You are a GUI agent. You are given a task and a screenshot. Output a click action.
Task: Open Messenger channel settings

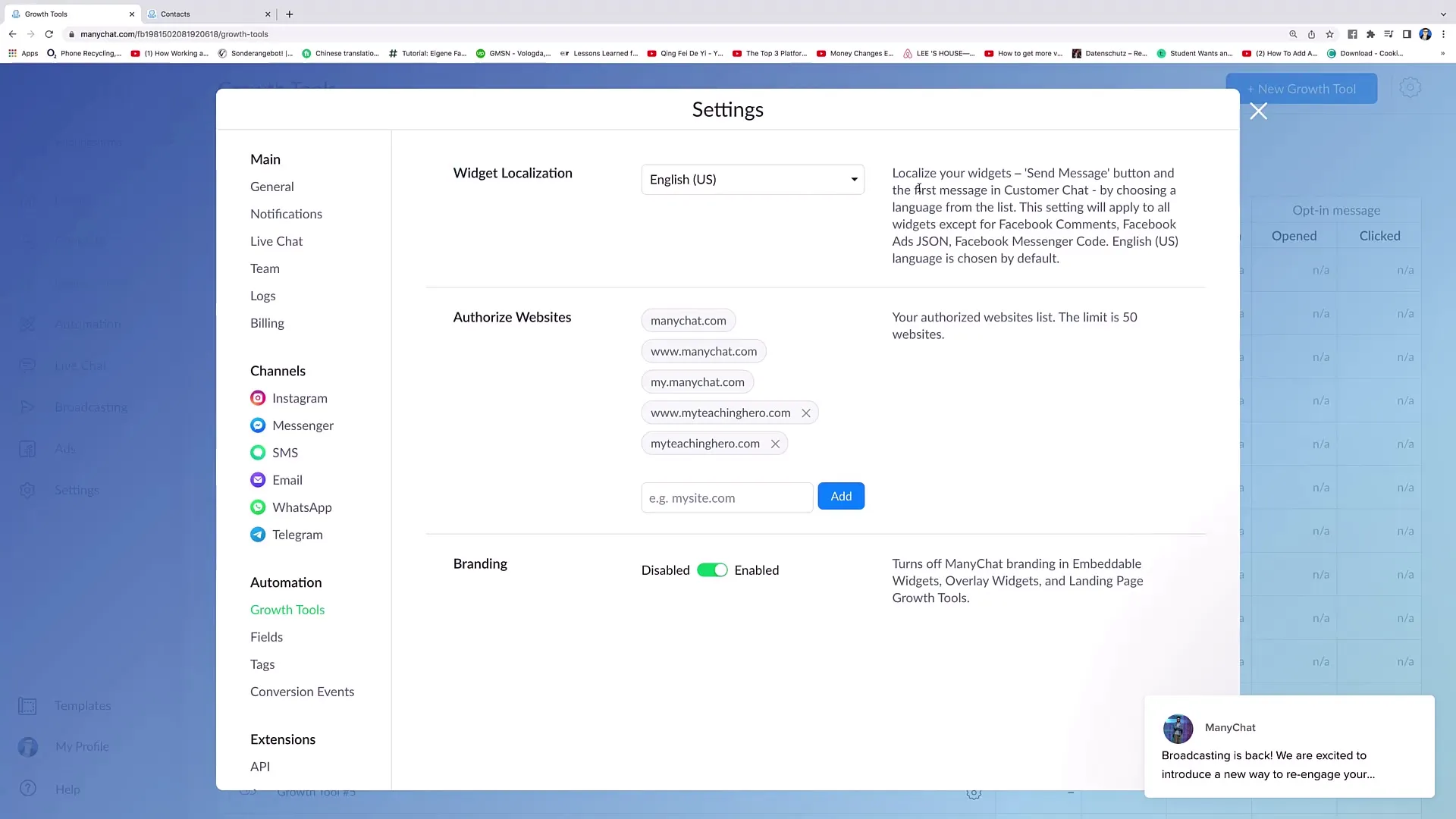pyautogui.click(x=292, y=425)
